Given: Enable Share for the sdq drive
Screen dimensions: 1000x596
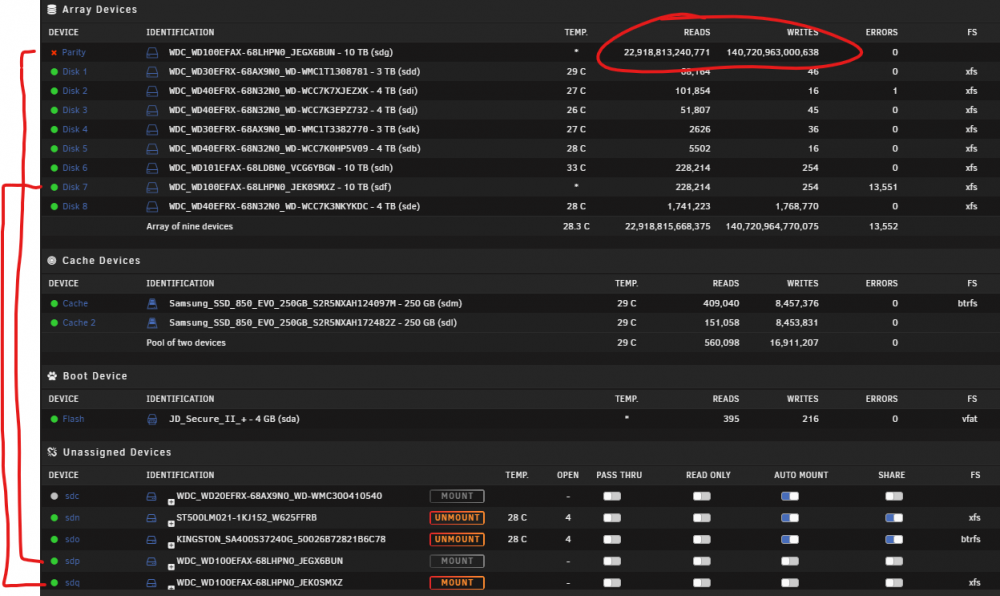Looking at the screenshot, I should (x=893, y=583).
